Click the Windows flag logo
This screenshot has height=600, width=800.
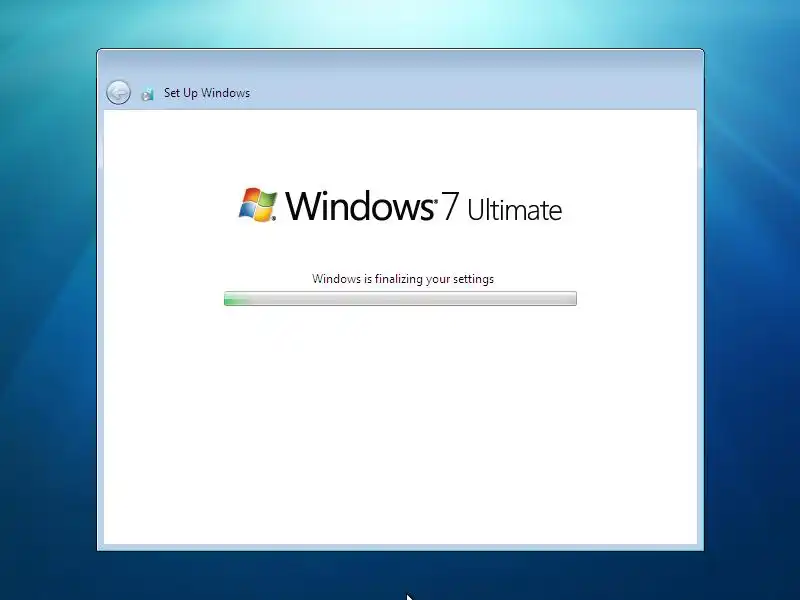(258, 205)
